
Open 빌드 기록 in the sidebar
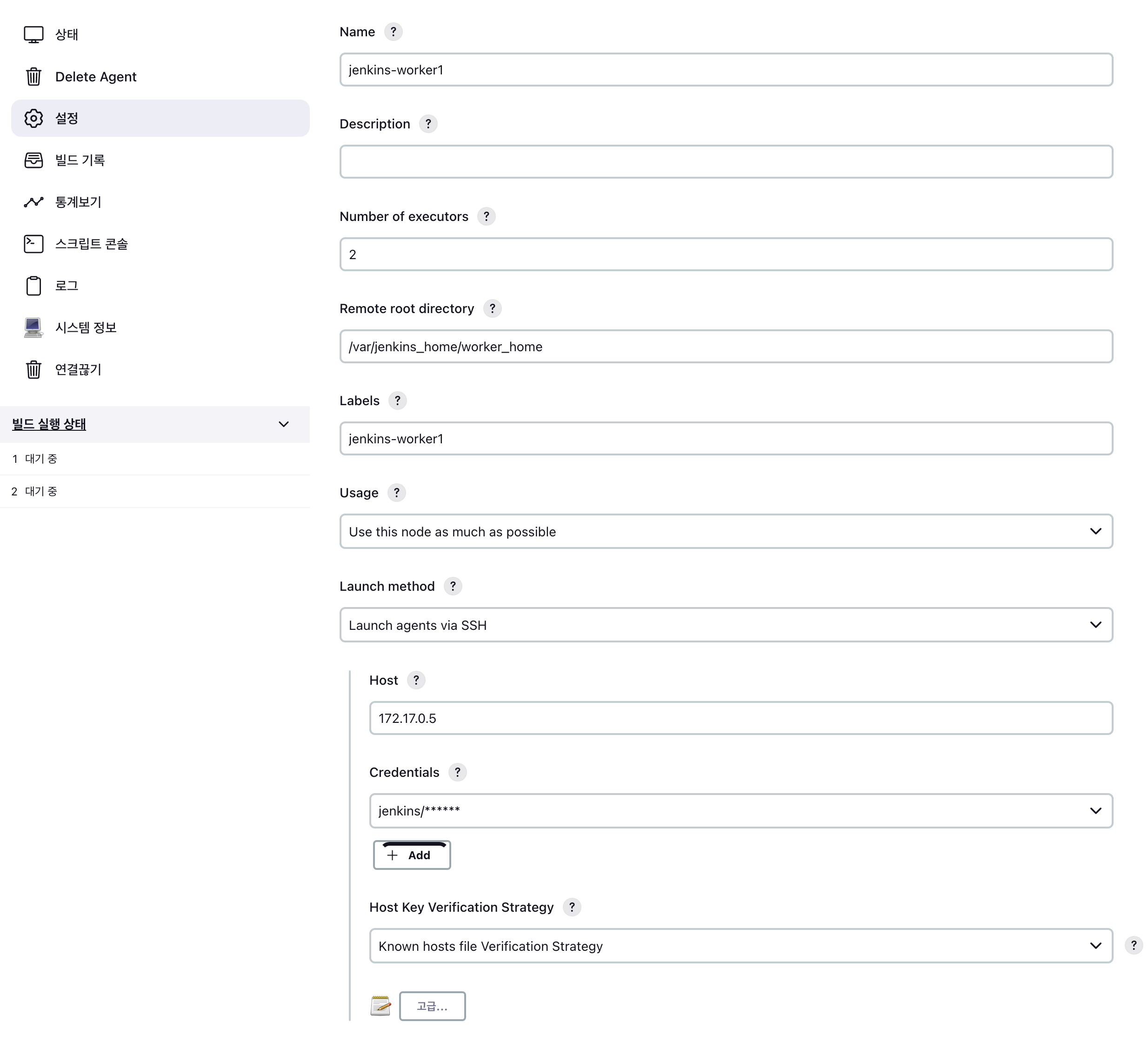click(80, 160)
